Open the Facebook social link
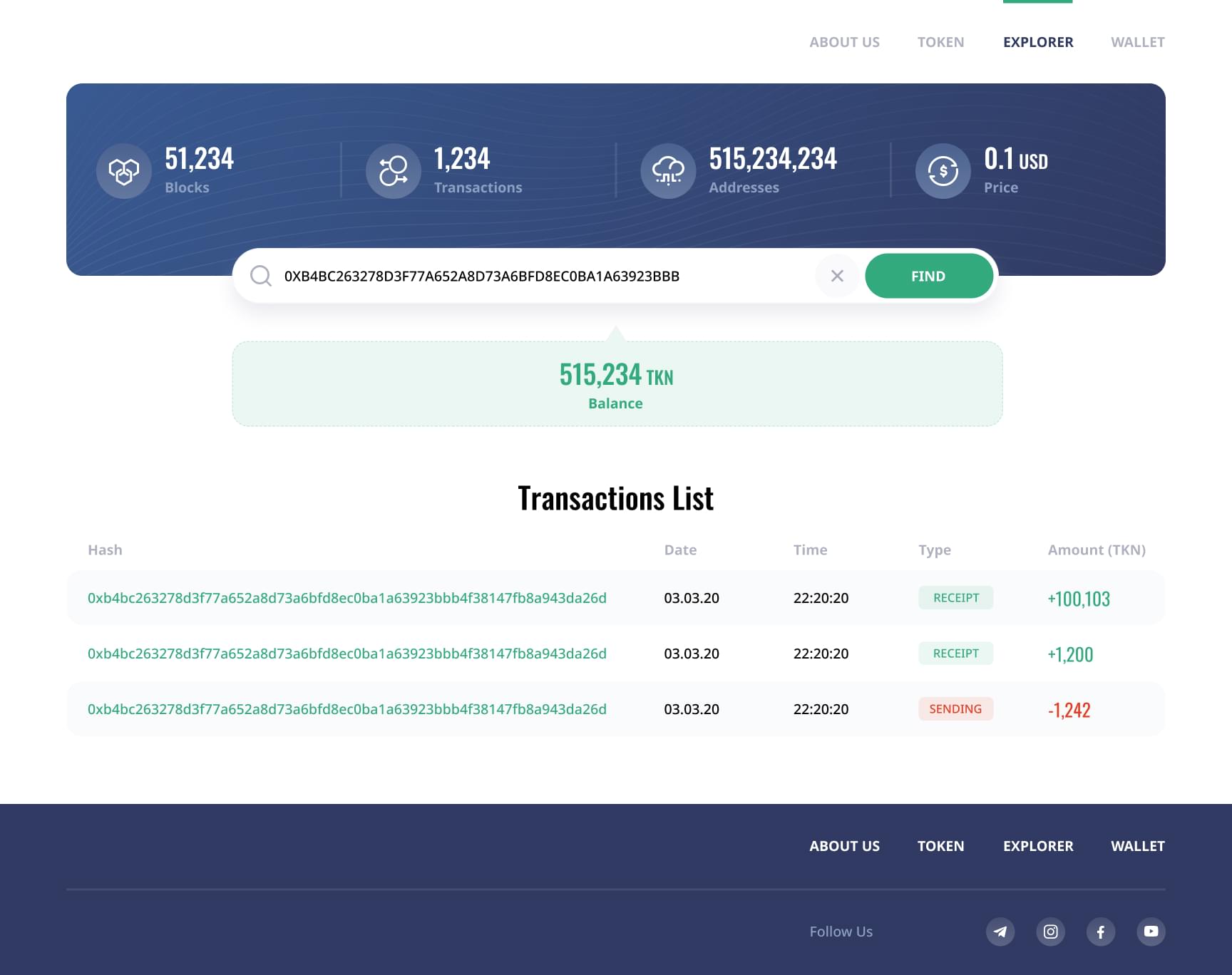 1100,932
